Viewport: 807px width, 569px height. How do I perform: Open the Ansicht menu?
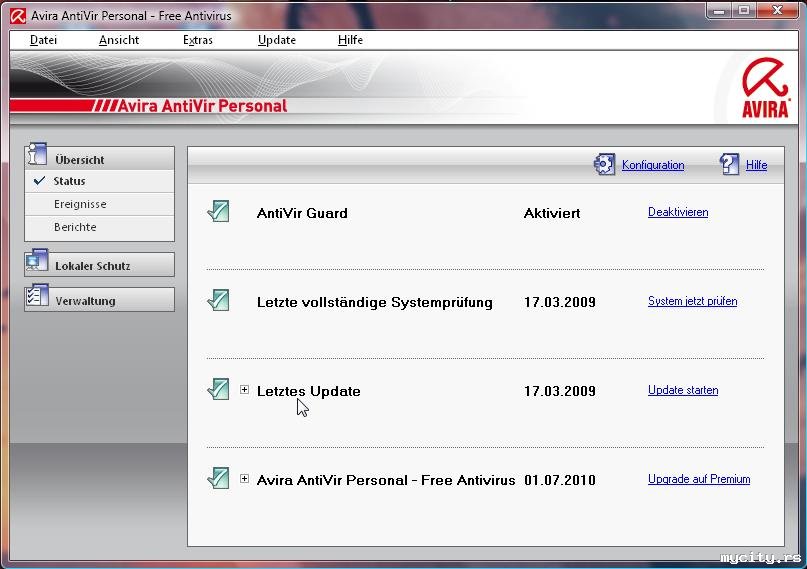pos(119,40)
